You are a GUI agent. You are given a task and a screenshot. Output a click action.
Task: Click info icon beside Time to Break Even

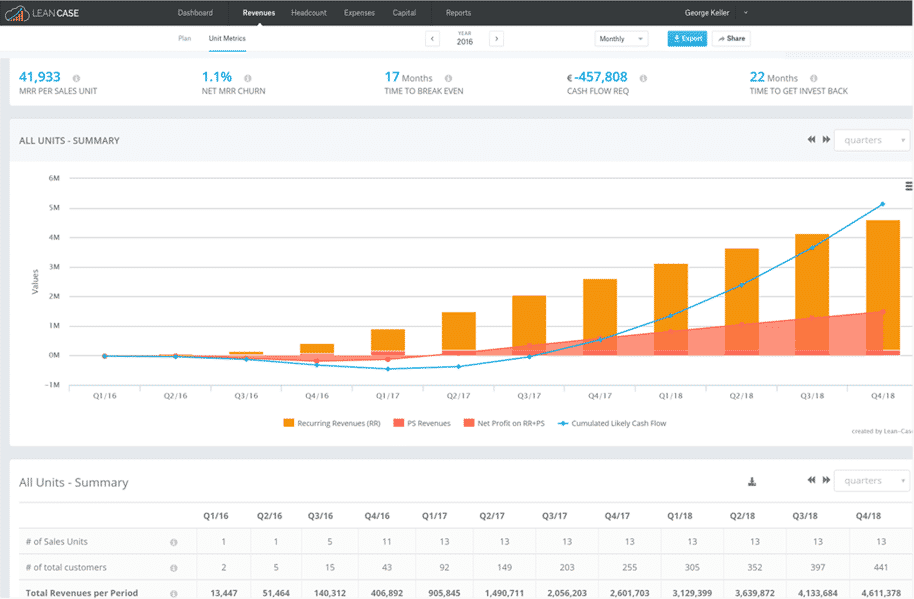(x=448, y=78)
